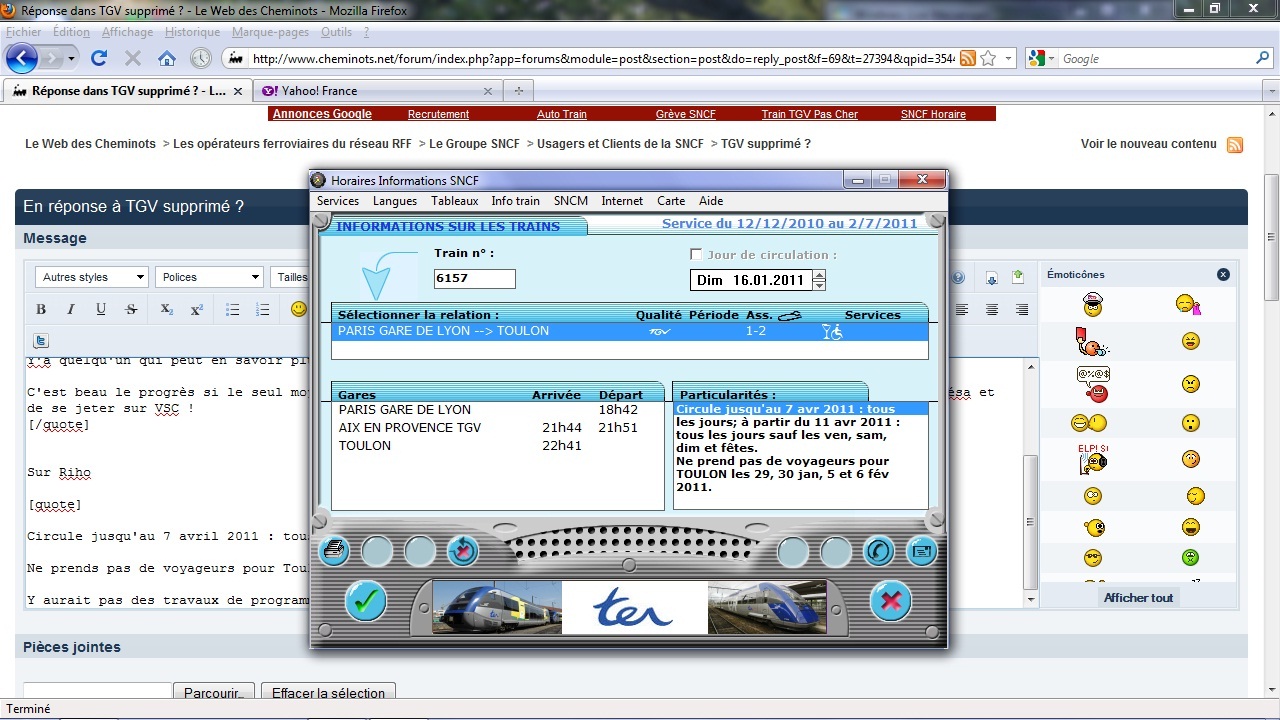This screenshot has width=1280, height=720.
Task: Click the Effacer la sélection button
Action: pos(329,693)
